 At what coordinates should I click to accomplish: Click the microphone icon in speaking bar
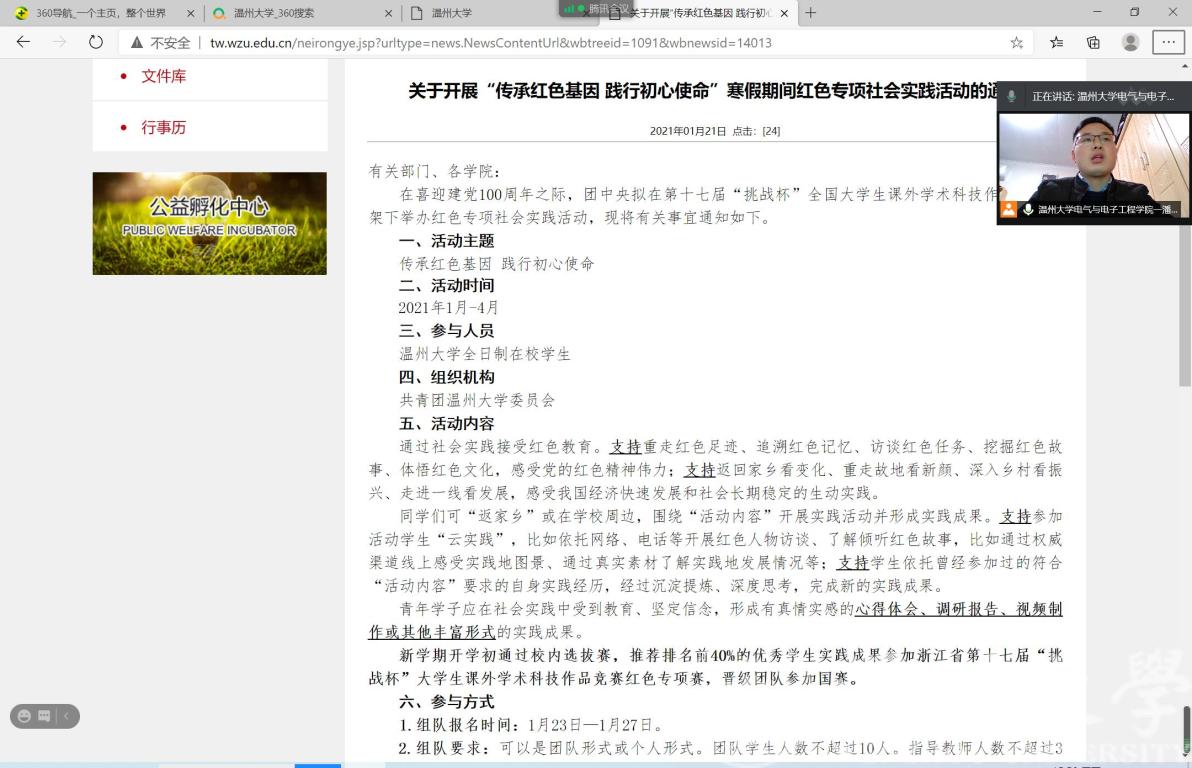(1012, 96)
